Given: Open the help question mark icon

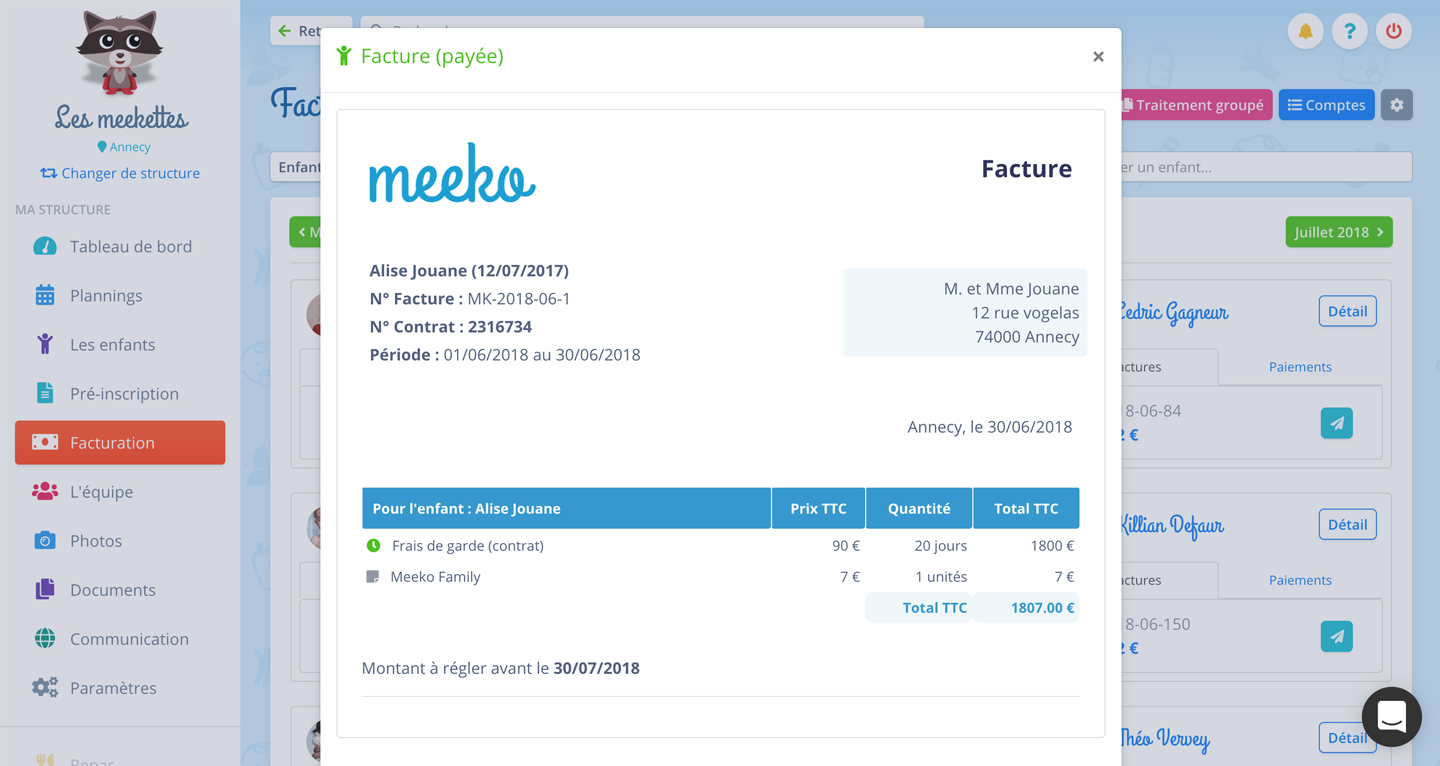Looking at the screenshot, I should [1349, 32].
